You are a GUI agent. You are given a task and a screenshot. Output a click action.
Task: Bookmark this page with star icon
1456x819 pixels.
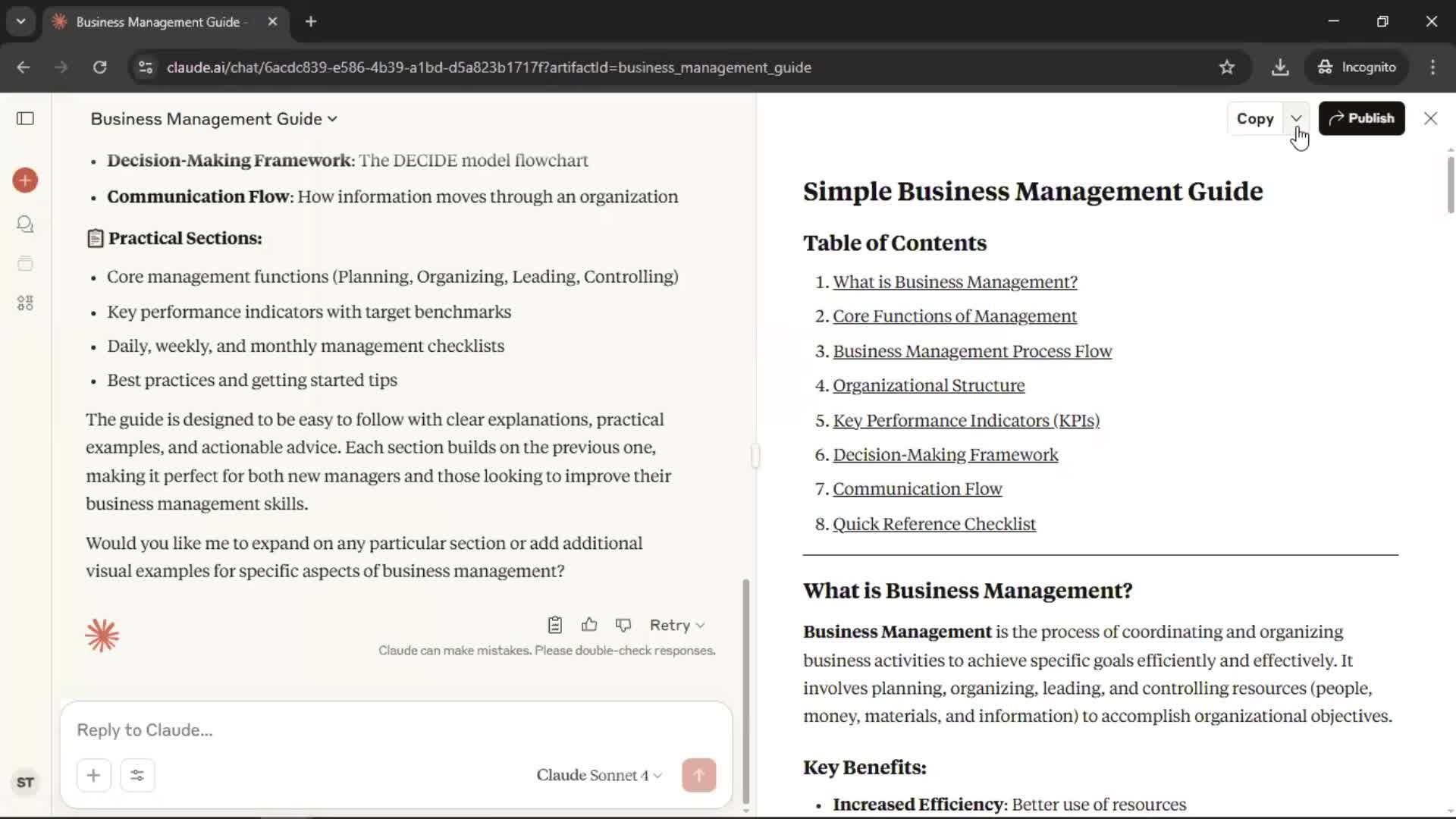1227,67
